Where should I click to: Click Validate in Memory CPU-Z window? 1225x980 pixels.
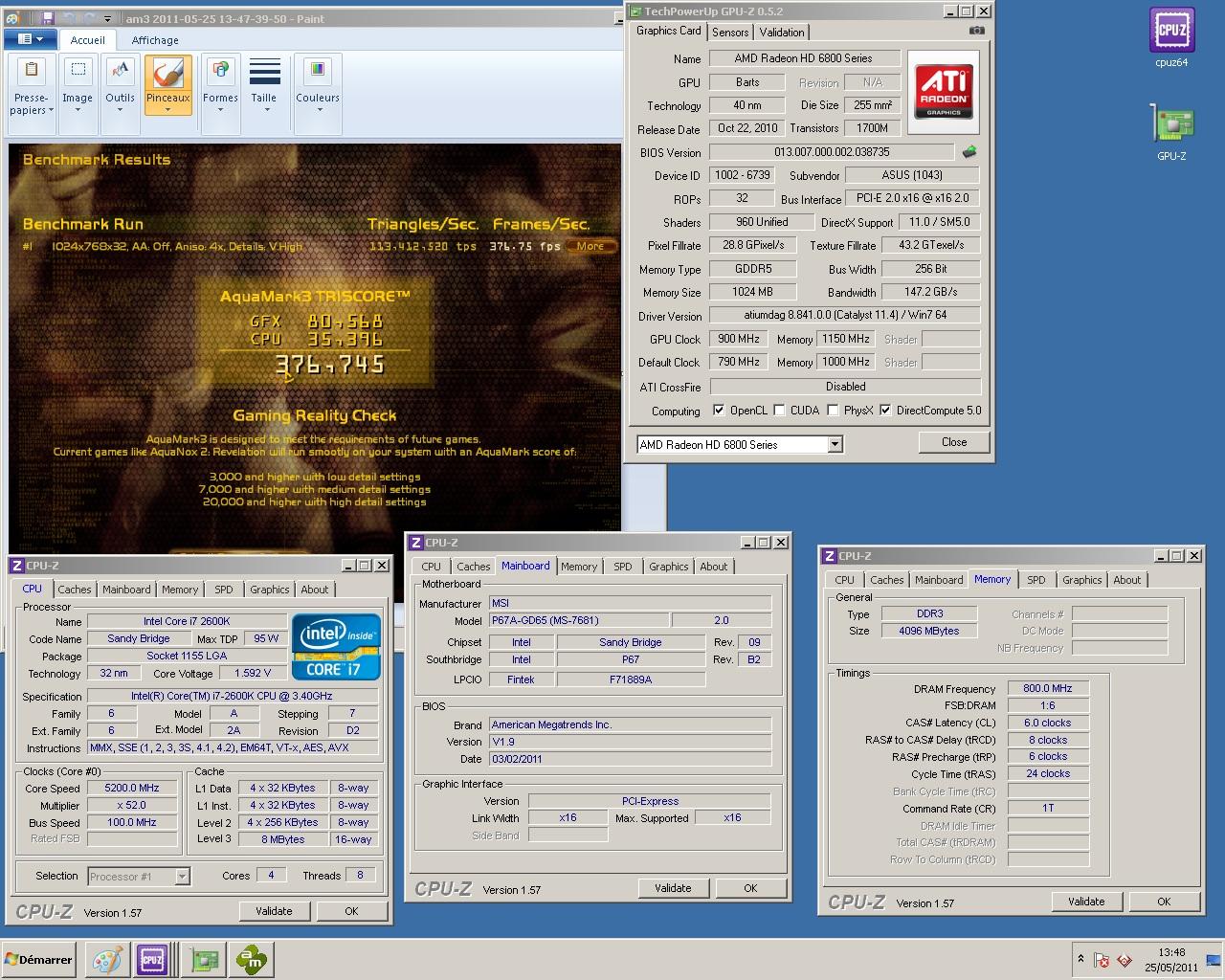click(x=1086, y=902)
